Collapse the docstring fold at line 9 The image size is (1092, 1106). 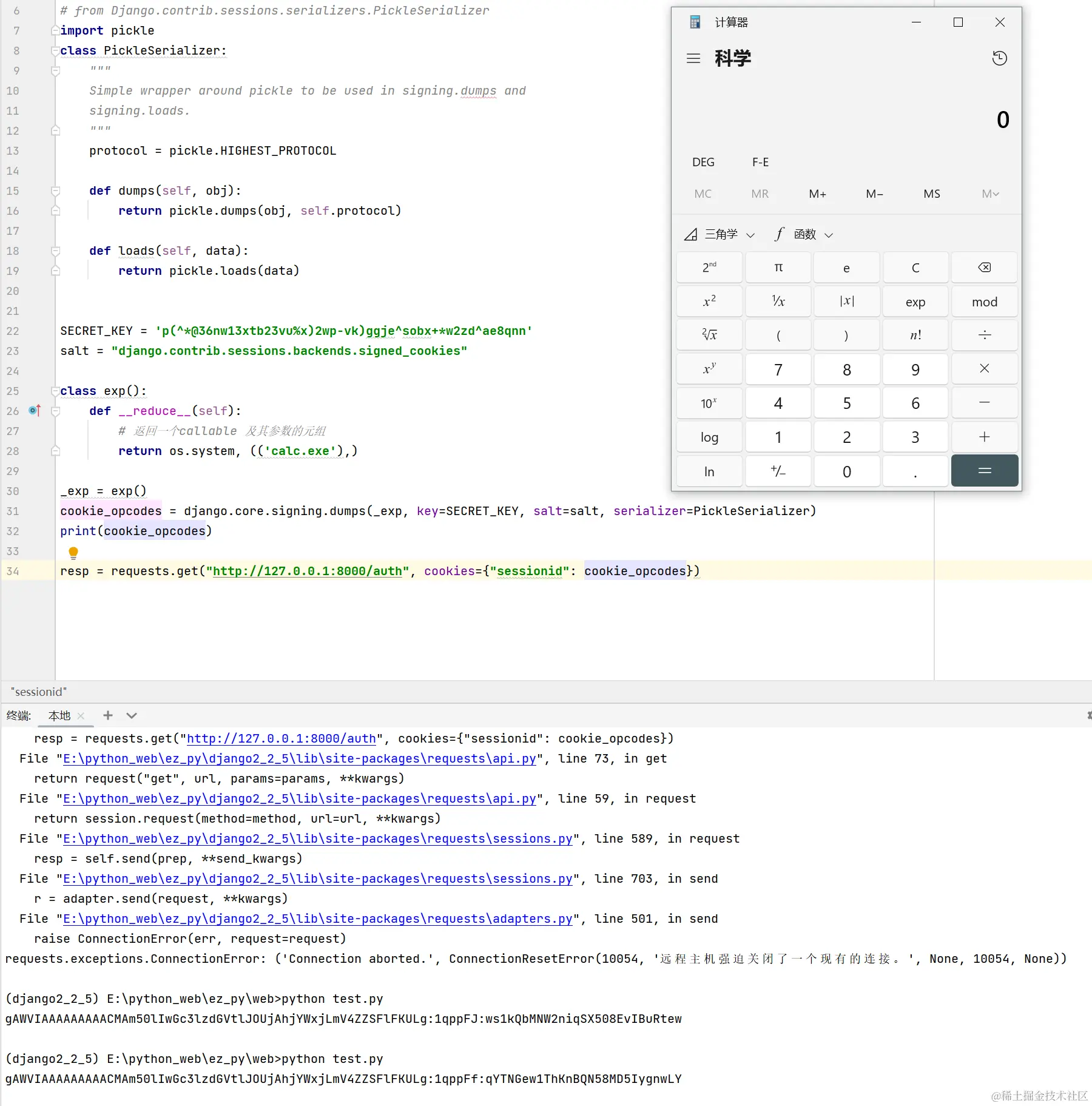(55, 71)
